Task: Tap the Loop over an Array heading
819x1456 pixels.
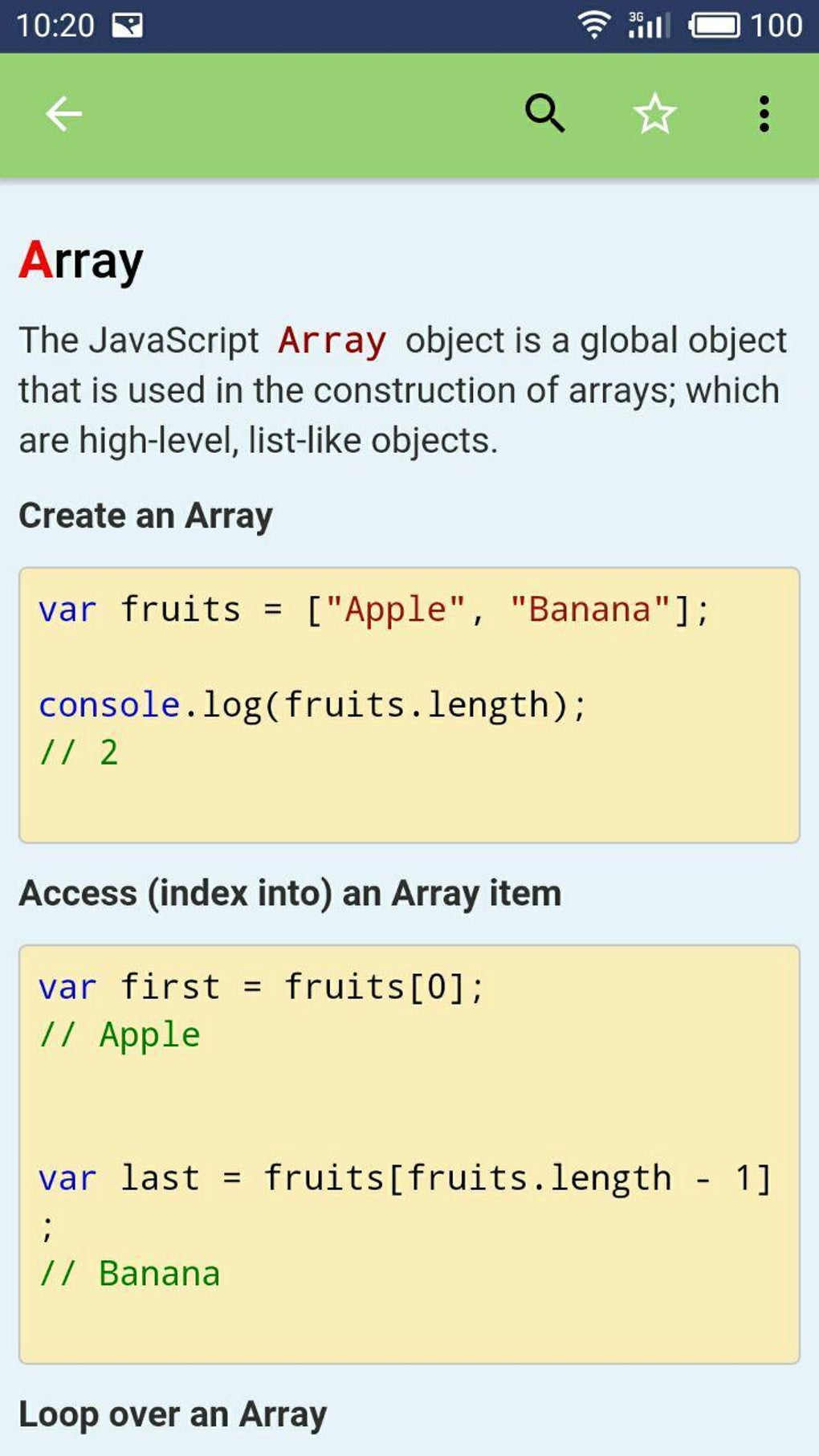Action: [x=173, y=1414]
